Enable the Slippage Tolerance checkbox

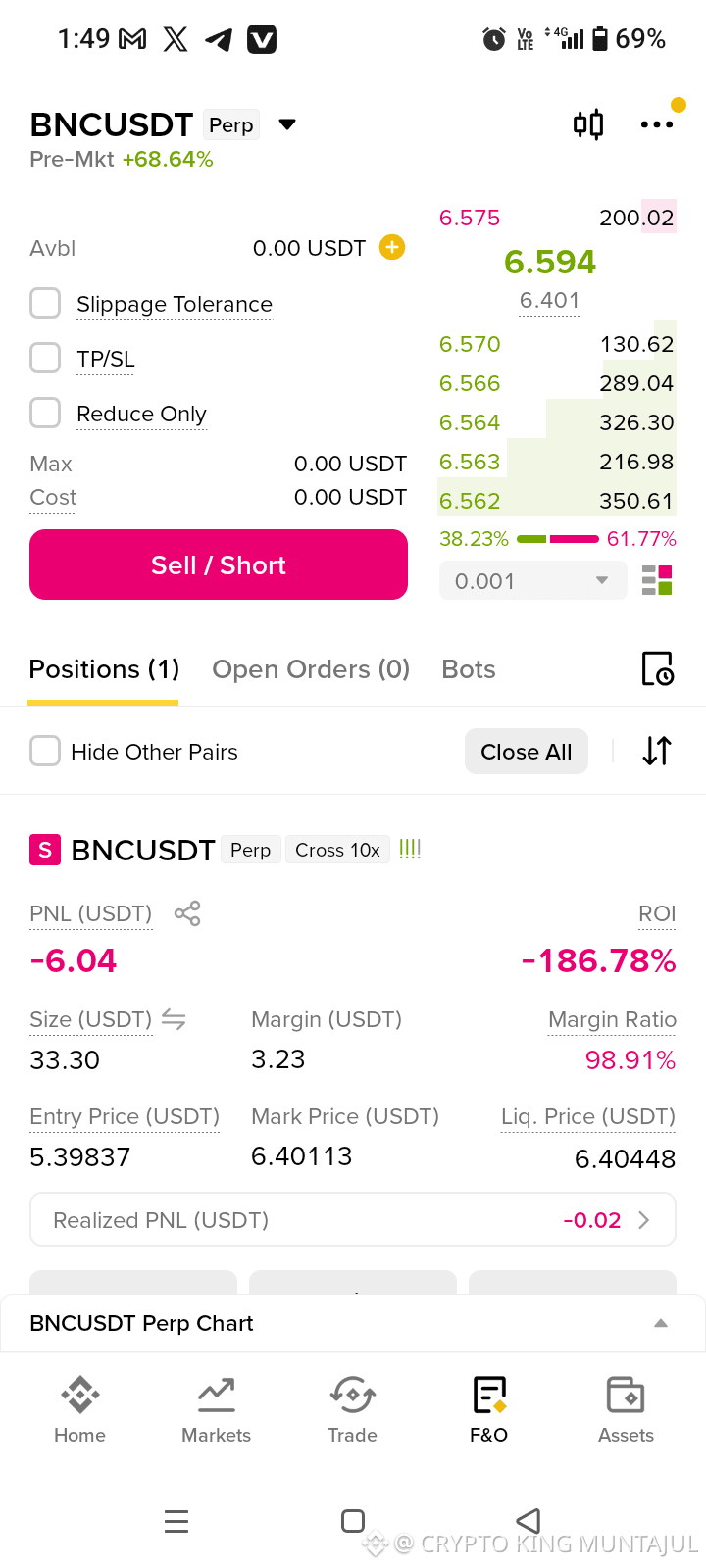[45, 303]
